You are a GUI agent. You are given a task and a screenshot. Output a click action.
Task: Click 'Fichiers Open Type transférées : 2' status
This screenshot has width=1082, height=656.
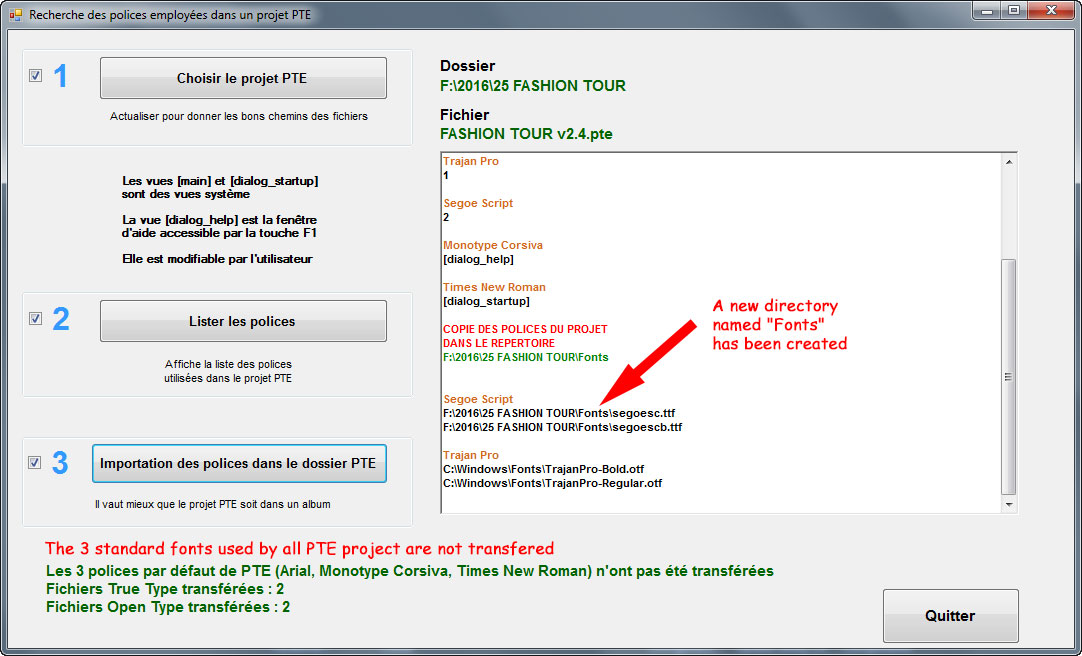pyautogui.click(x=168, y=607)
